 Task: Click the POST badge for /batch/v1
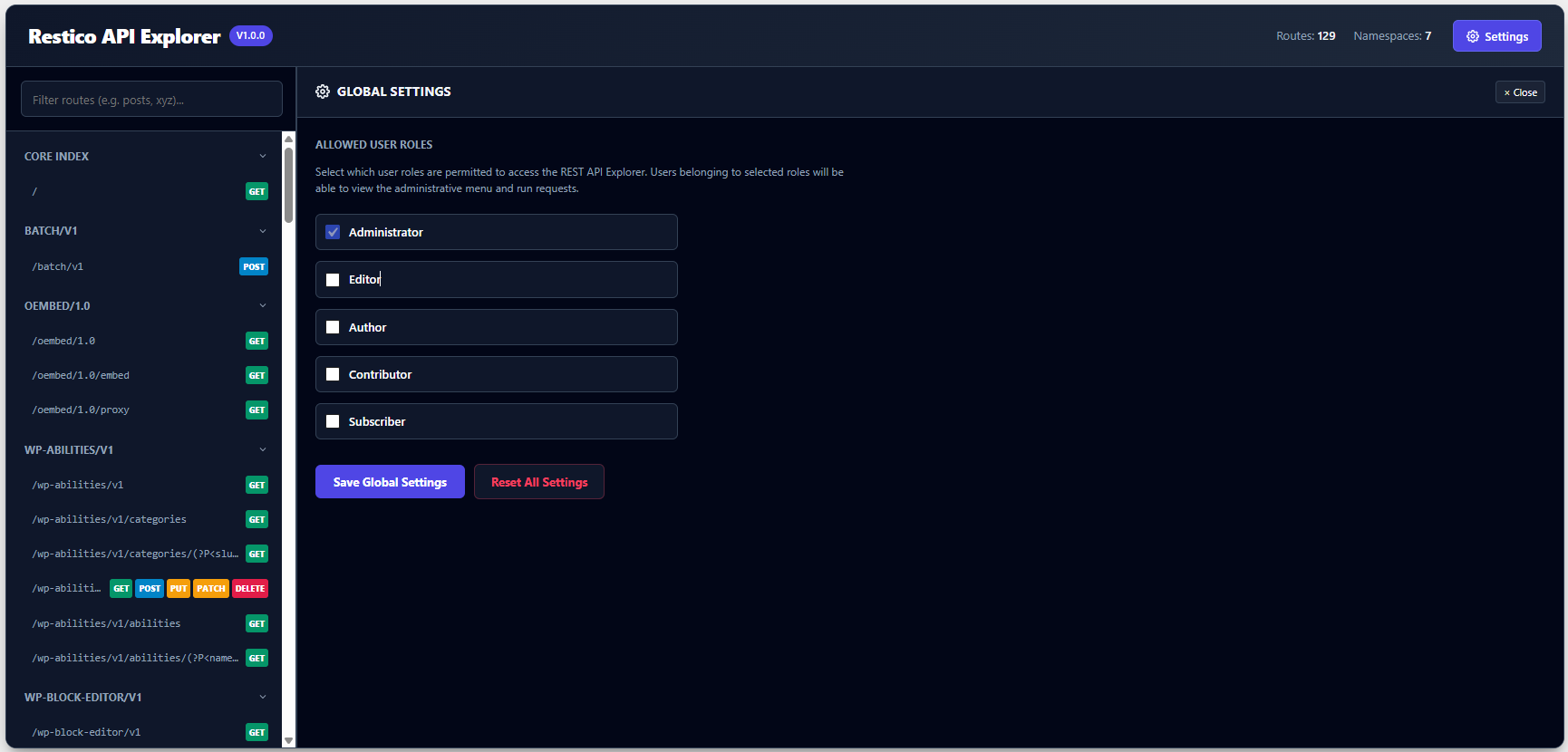point(254,266)
